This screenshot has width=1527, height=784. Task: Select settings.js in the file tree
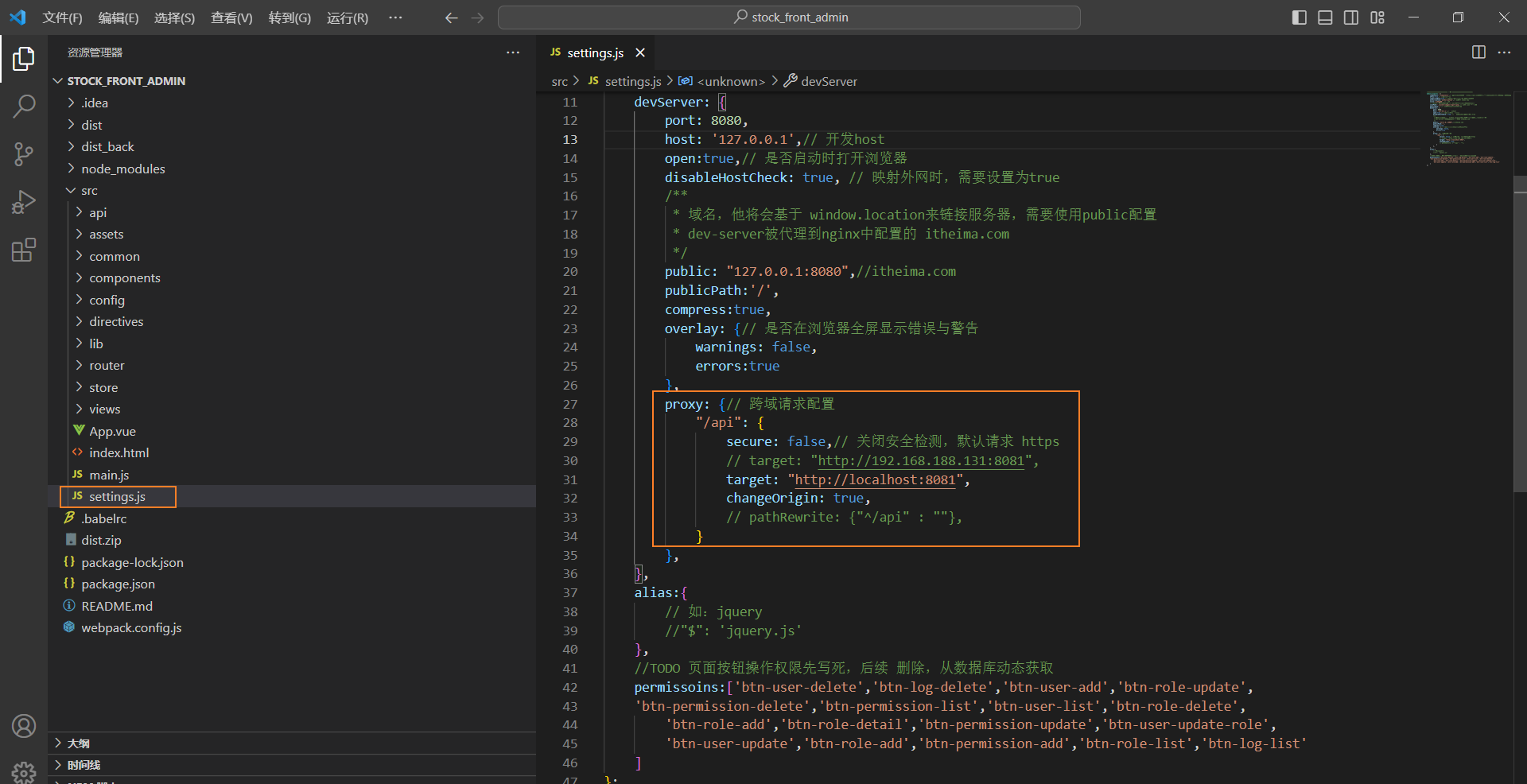pos(292,496)
